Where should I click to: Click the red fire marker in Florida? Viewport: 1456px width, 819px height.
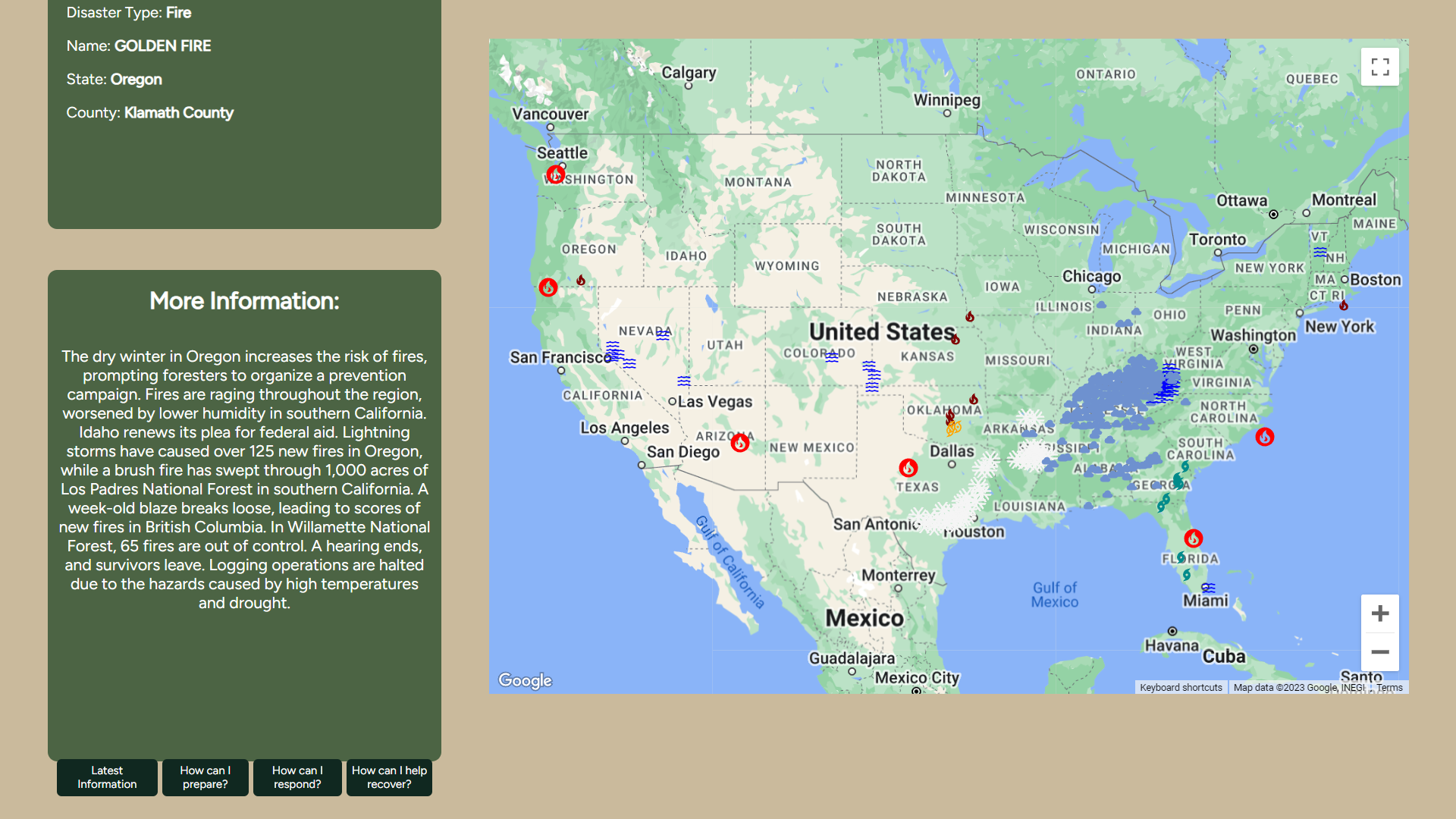tap(1193, 538)
